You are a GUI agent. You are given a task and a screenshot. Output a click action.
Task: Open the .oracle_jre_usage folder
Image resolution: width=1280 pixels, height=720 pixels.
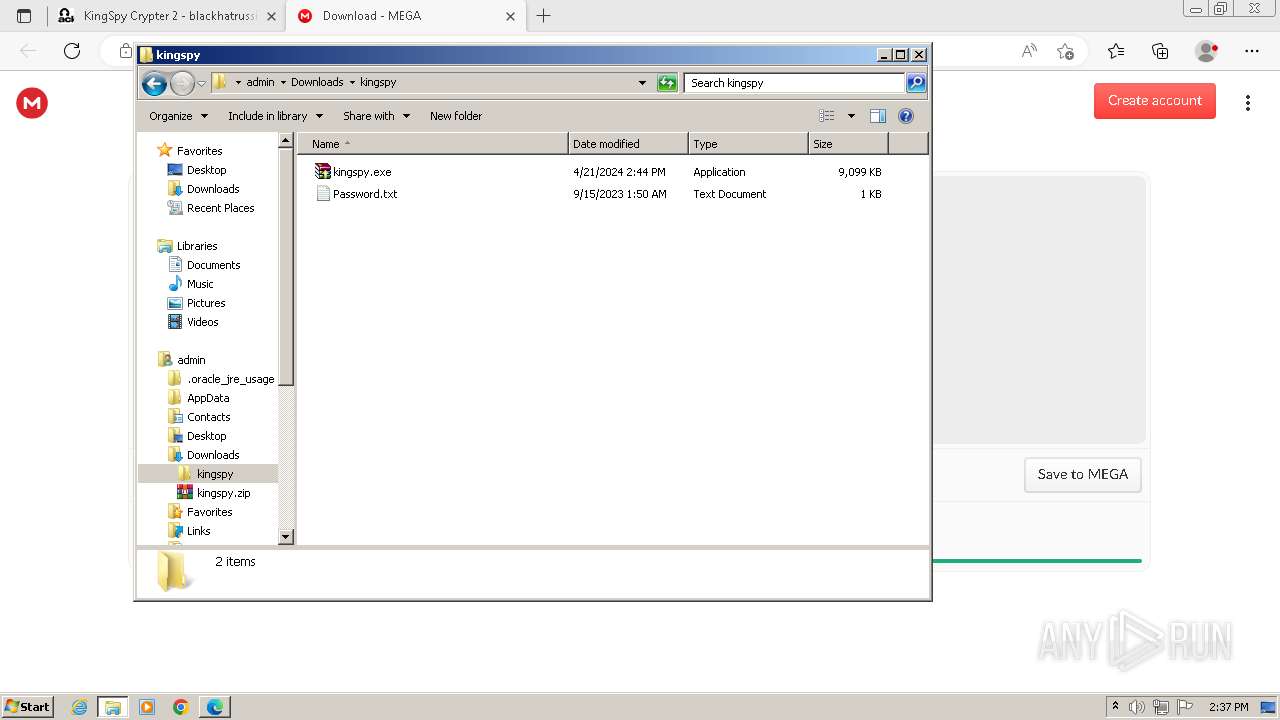pyautogui.click(x=230, y=379)
